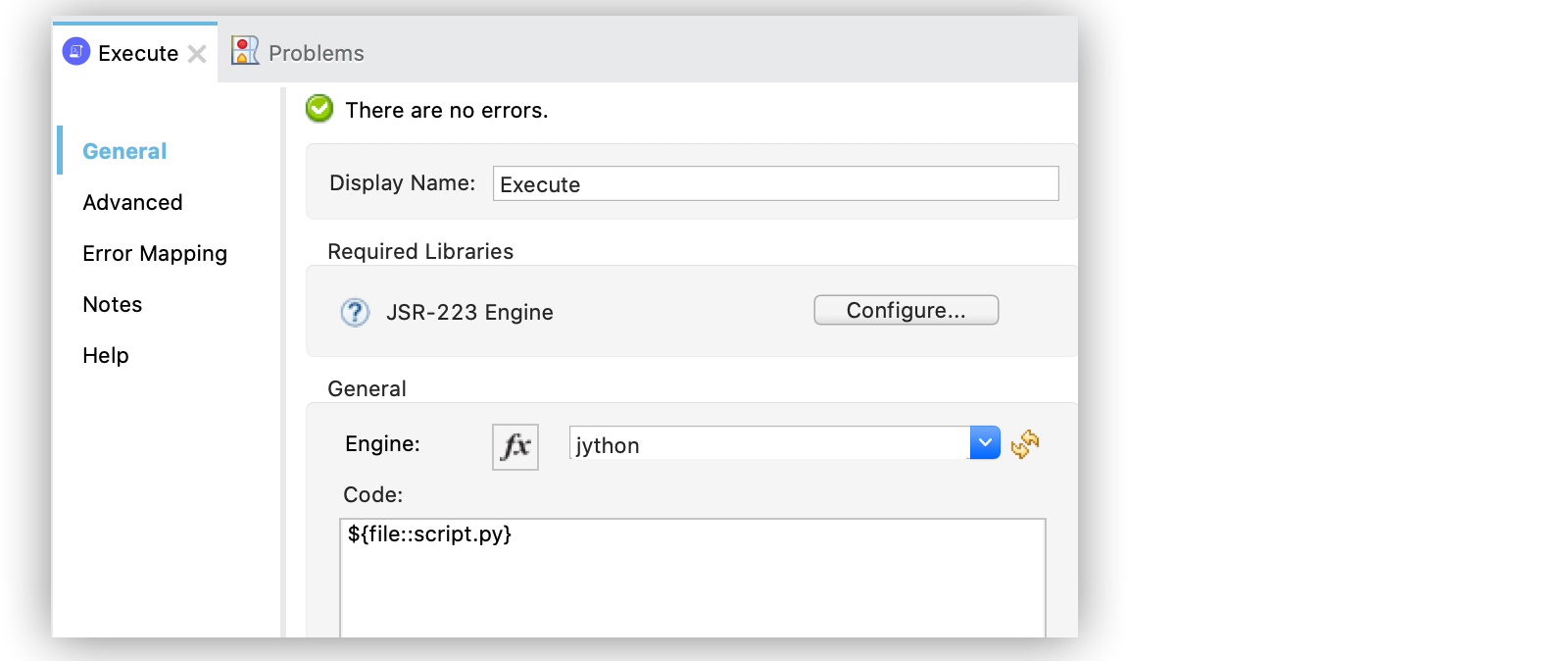Close the Execute tab
The height and width of the screenshot is (661, 1568).
197,54
